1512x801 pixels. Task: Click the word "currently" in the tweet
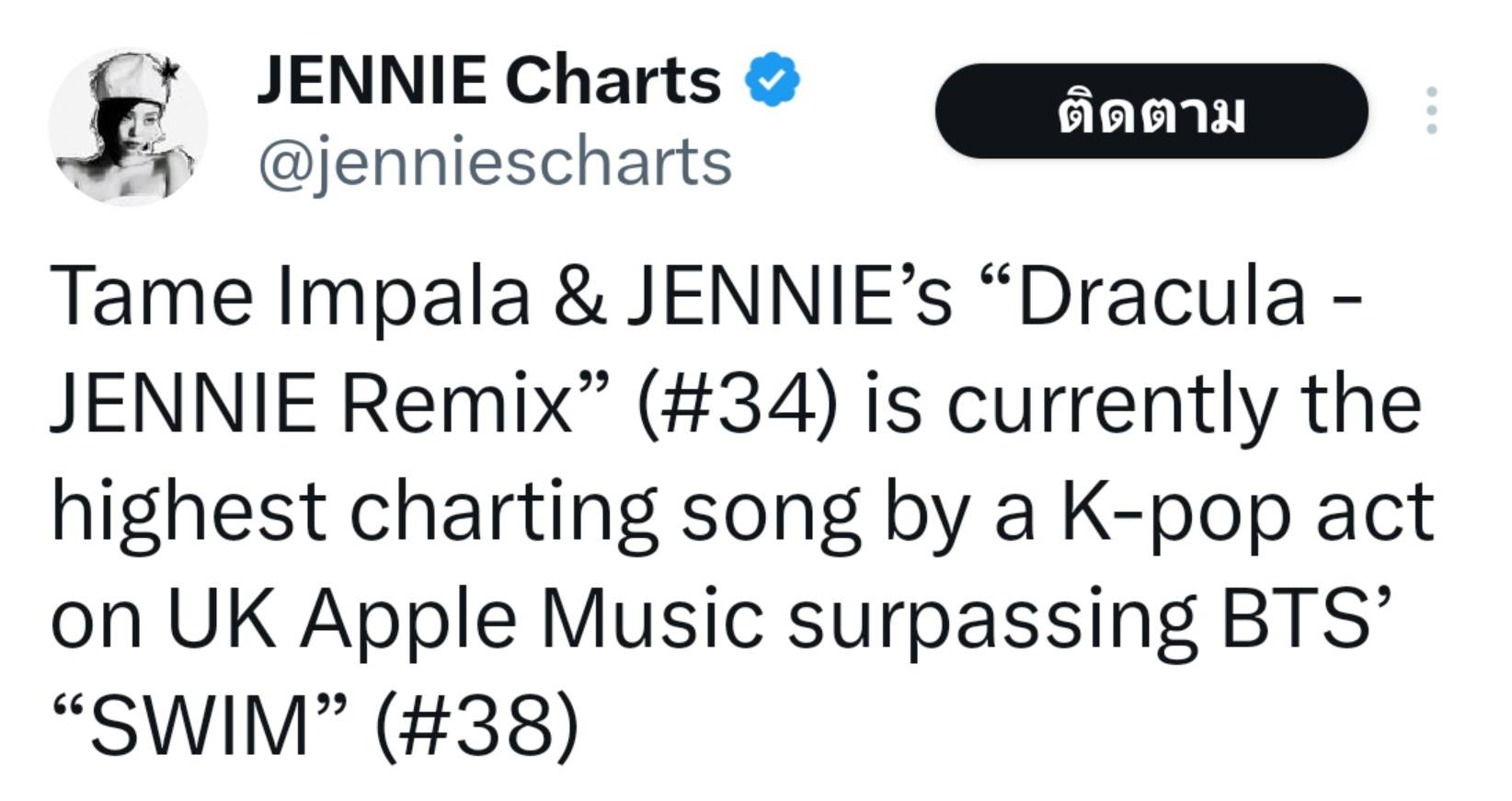[1112, 404]
